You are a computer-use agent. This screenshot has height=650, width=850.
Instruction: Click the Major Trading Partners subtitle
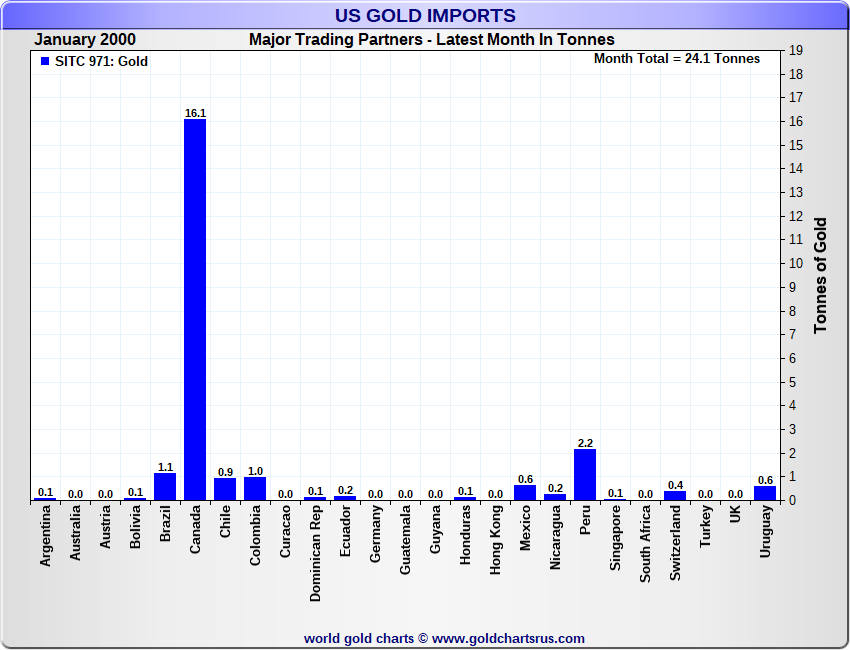[x=432, y=40]
